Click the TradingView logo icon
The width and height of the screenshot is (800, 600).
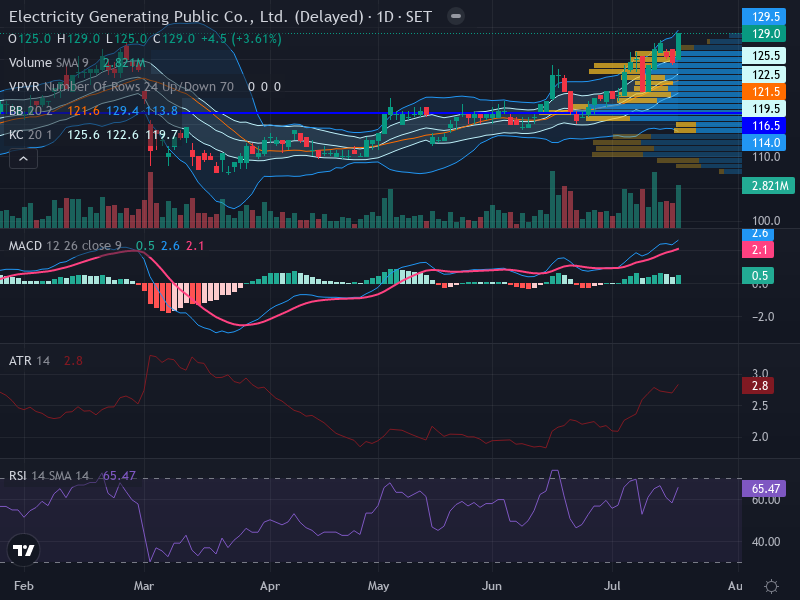coord(23,550)
